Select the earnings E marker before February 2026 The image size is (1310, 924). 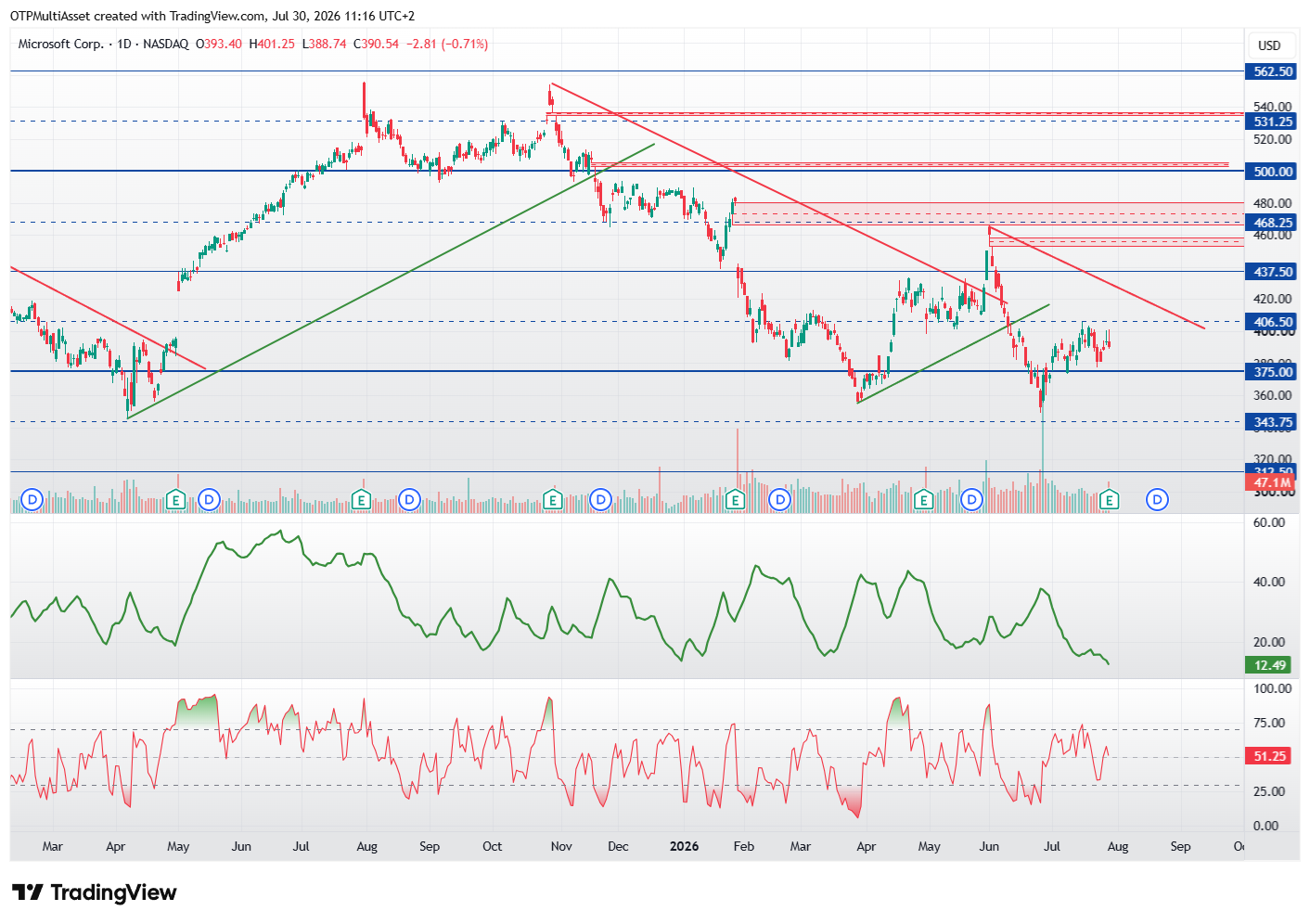click(735, 501)
